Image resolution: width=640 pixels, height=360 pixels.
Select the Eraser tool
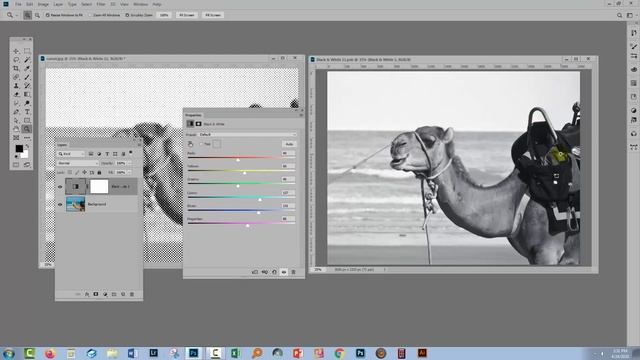[16, 94]
